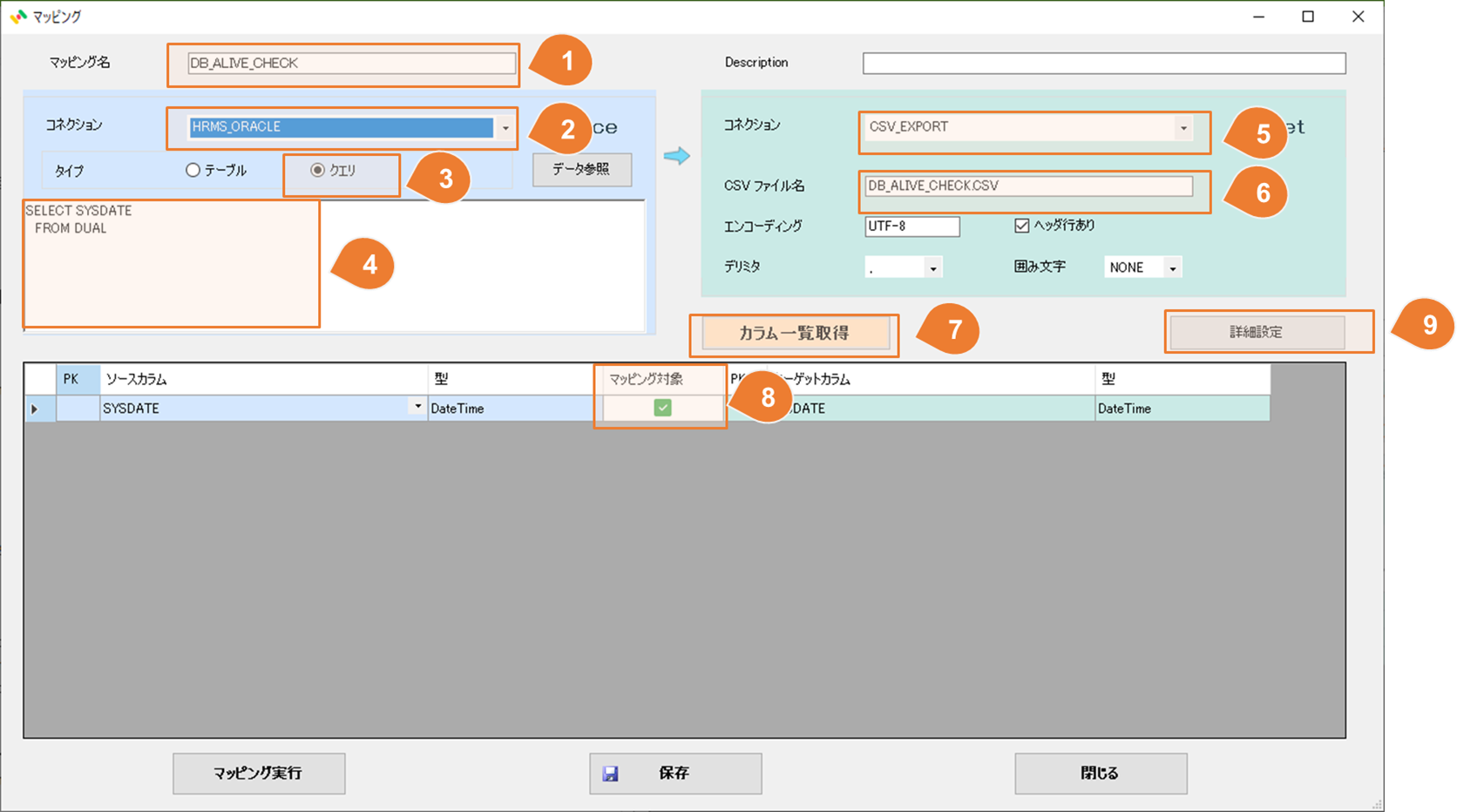Close the マッピング window
Screen dimensions: 1457x812
click(1358, 17)
